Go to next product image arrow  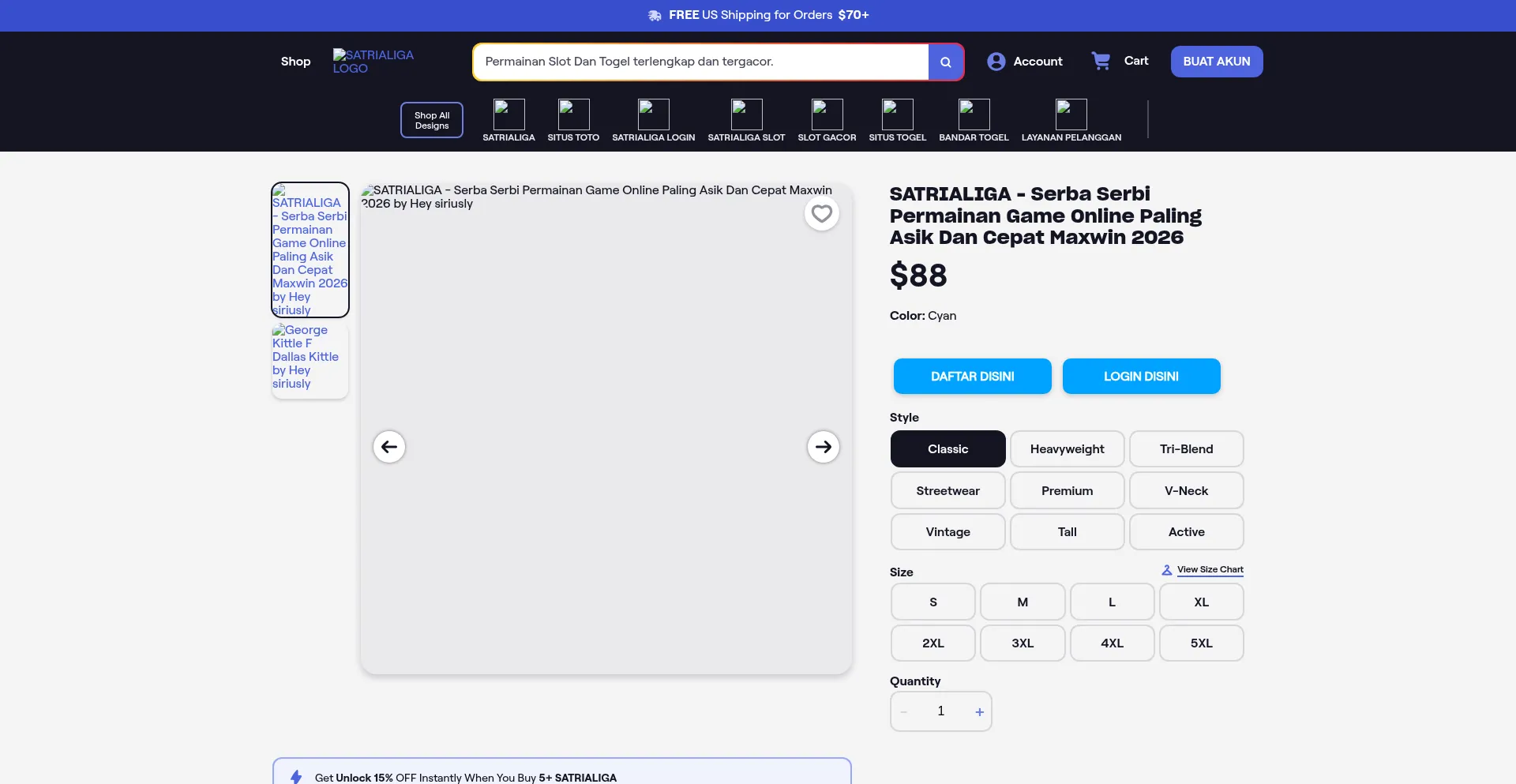[x=824, y=447]
